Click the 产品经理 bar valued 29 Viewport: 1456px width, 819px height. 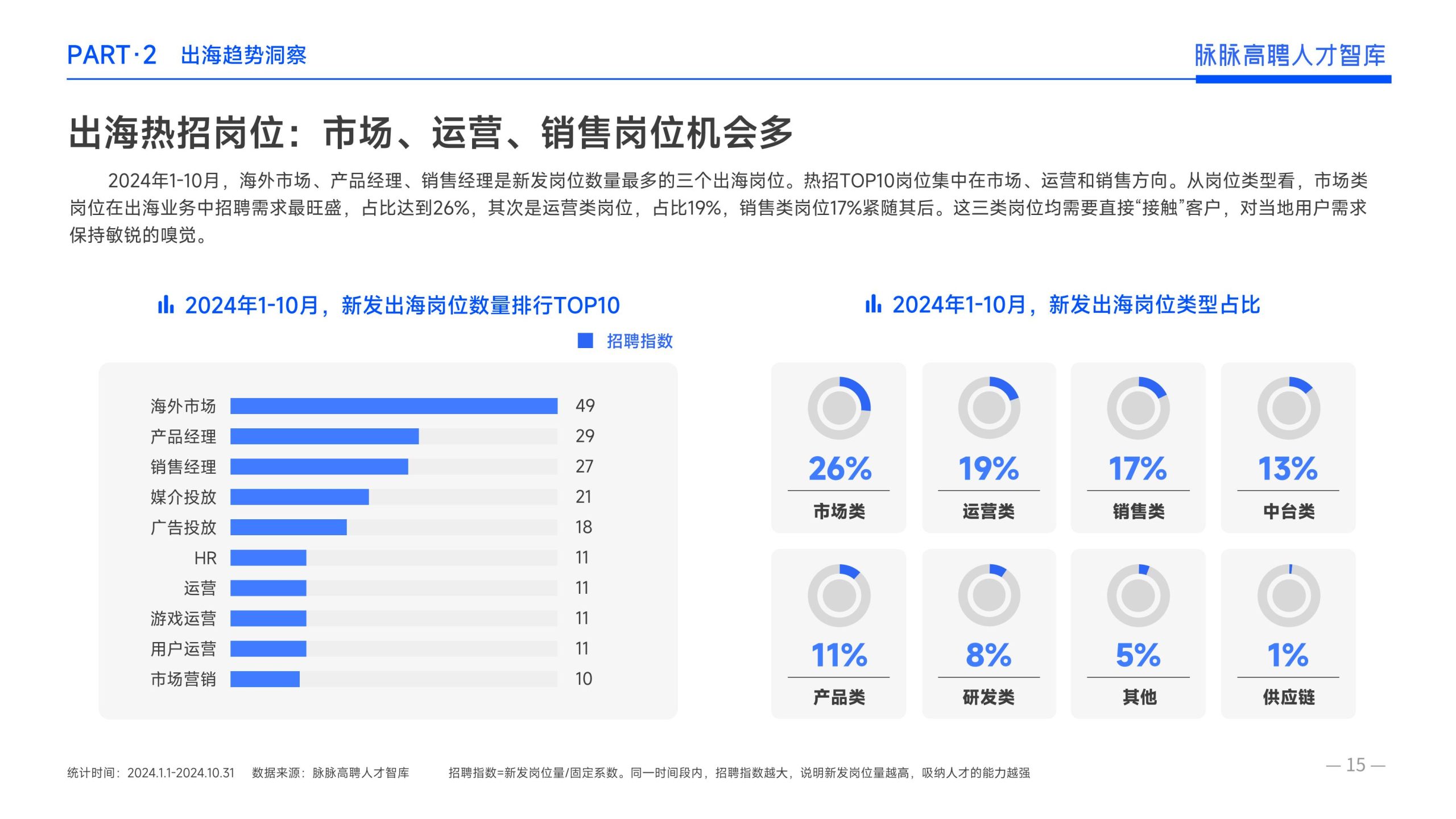pos(324,436)
